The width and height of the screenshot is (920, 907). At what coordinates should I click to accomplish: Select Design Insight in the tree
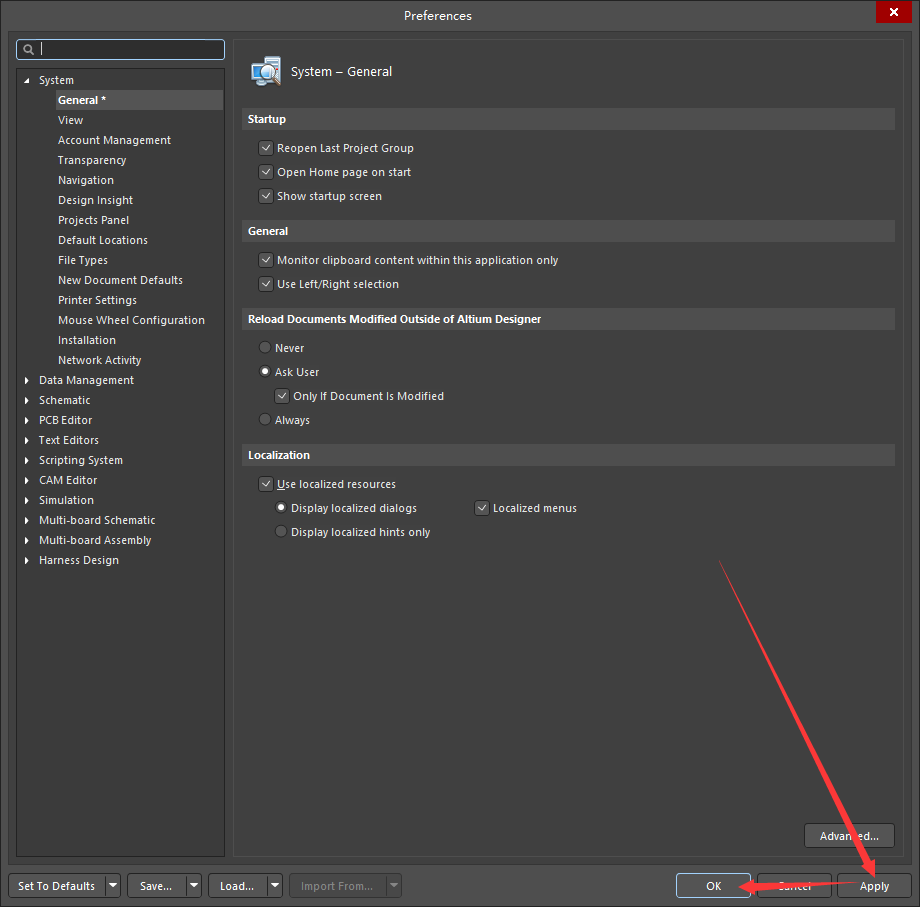pyautogui.click(x=96, y=200)
